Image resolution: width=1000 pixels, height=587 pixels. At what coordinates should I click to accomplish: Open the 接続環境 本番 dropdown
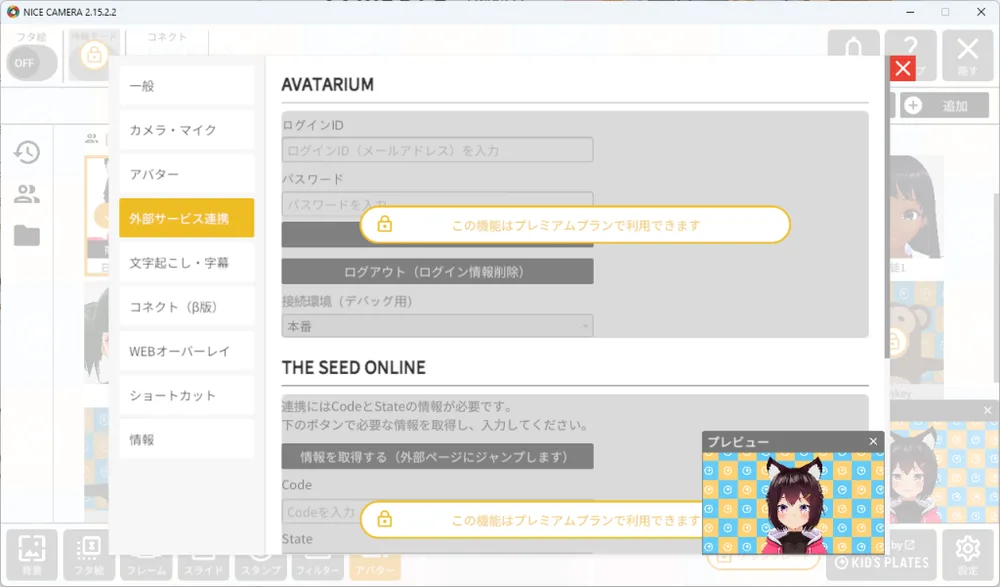[438, 326]
